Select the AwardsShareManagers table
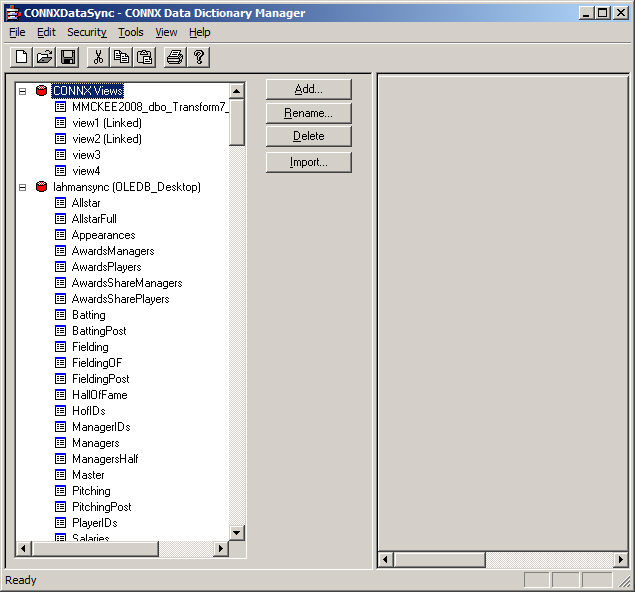The image size is (635, 592). point(127,283)
